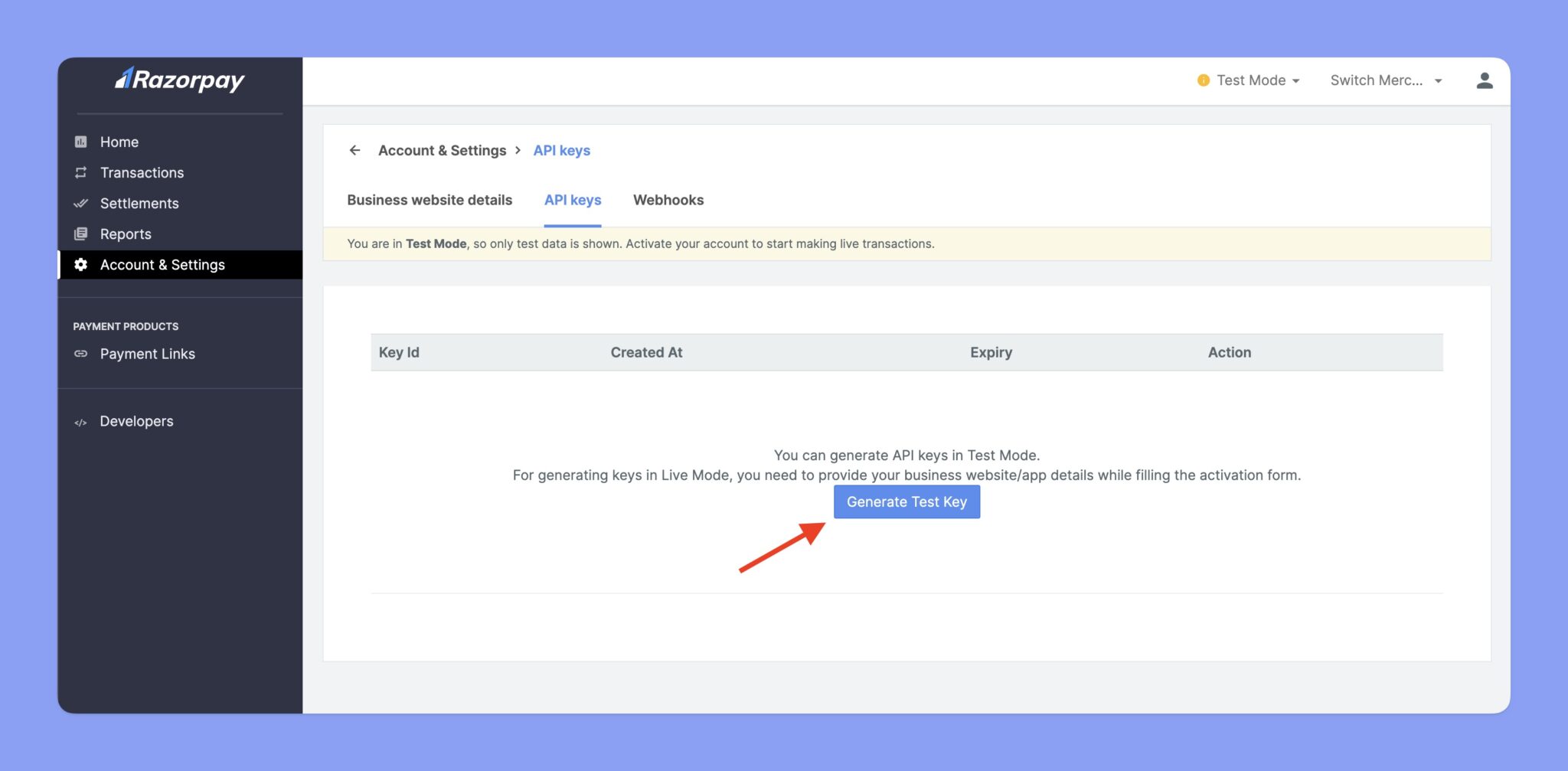
Task: Click the Razorpay logo
Action: click(x=180, y=80)
